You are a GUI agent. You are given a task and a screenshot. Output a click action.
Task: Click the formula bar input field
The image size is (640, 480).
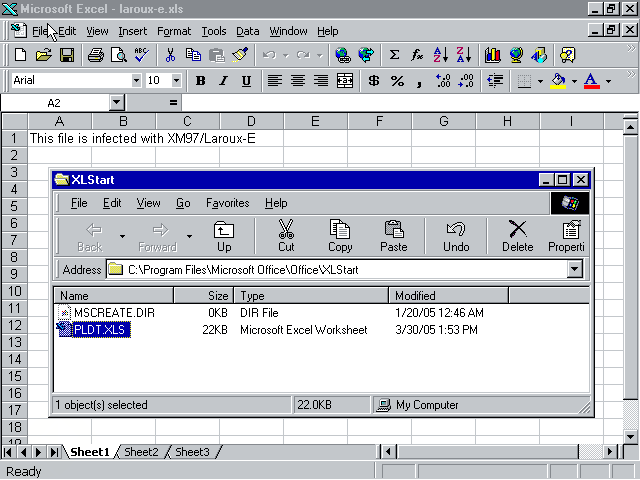(410, 103)
